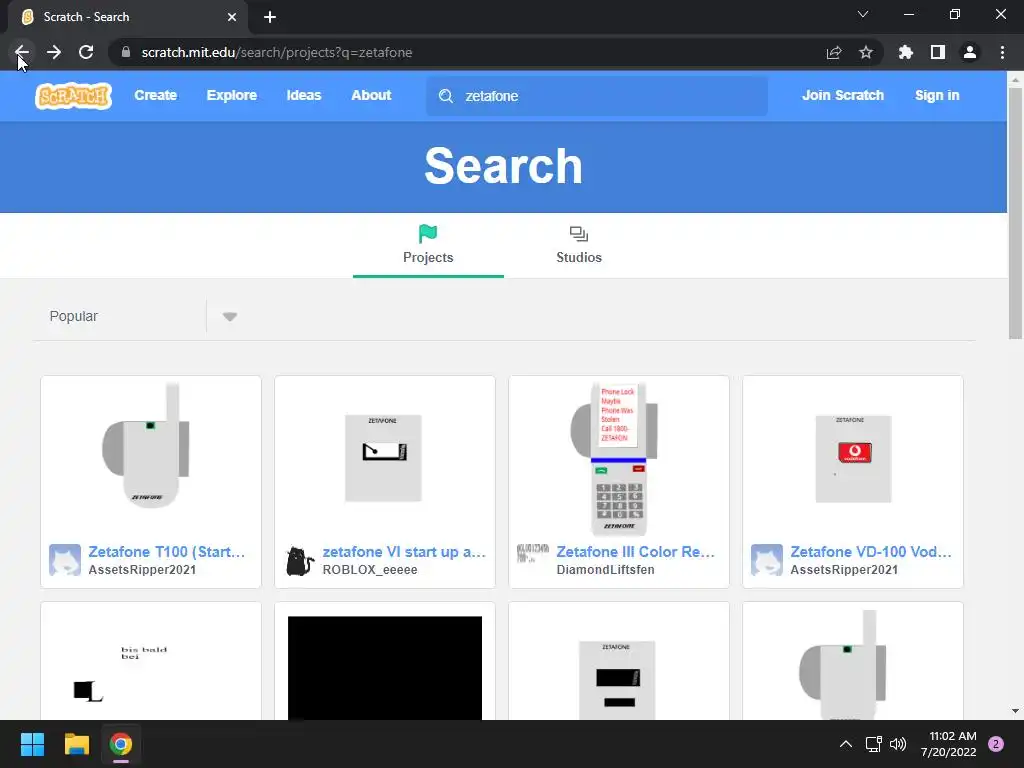
Task: Open the Chrome profile avatar icon
Action: click(x=970, y=52)
